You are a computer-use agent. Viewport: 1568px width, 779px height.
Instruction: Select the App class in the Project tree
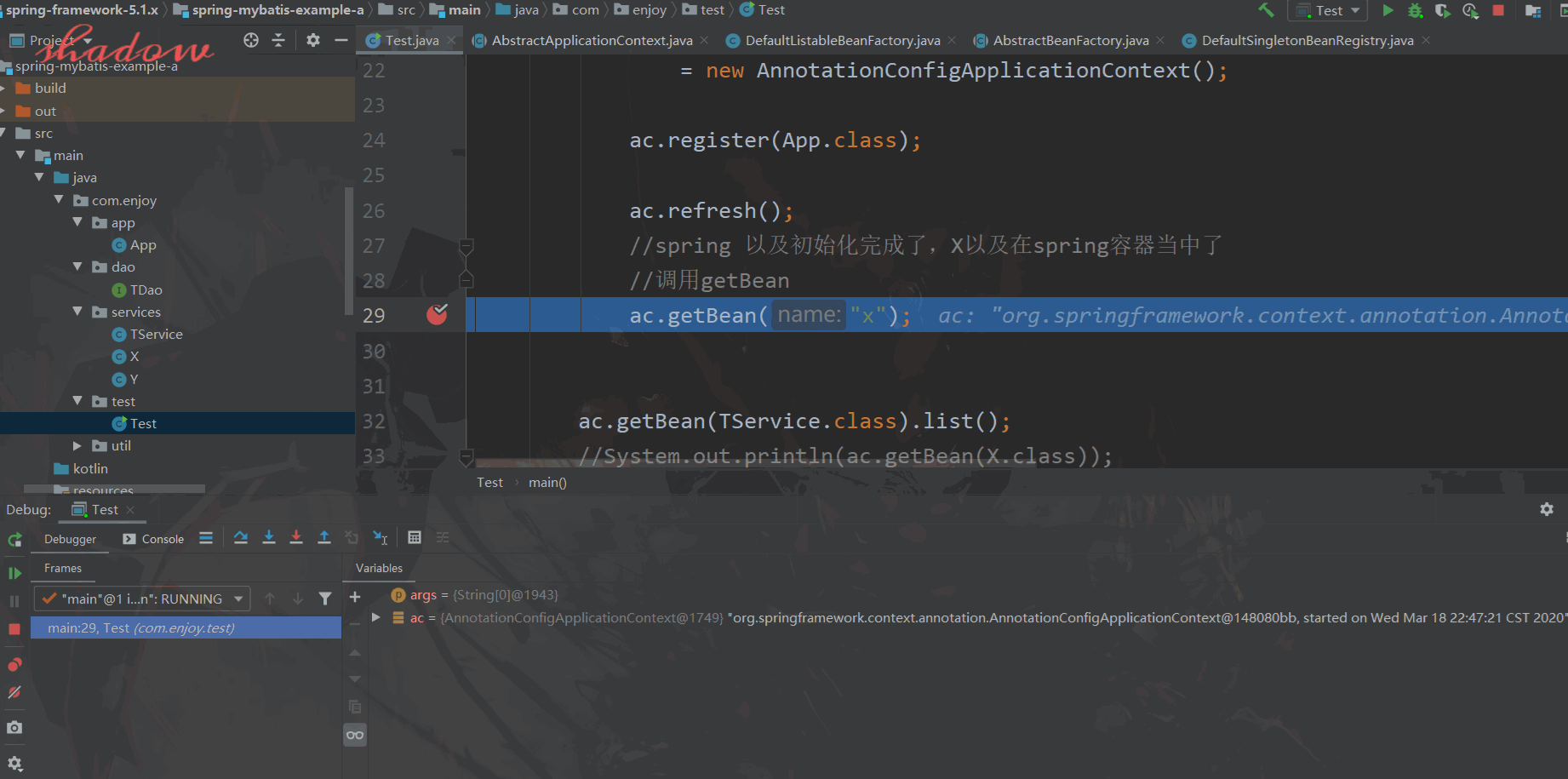click(134, 245)
